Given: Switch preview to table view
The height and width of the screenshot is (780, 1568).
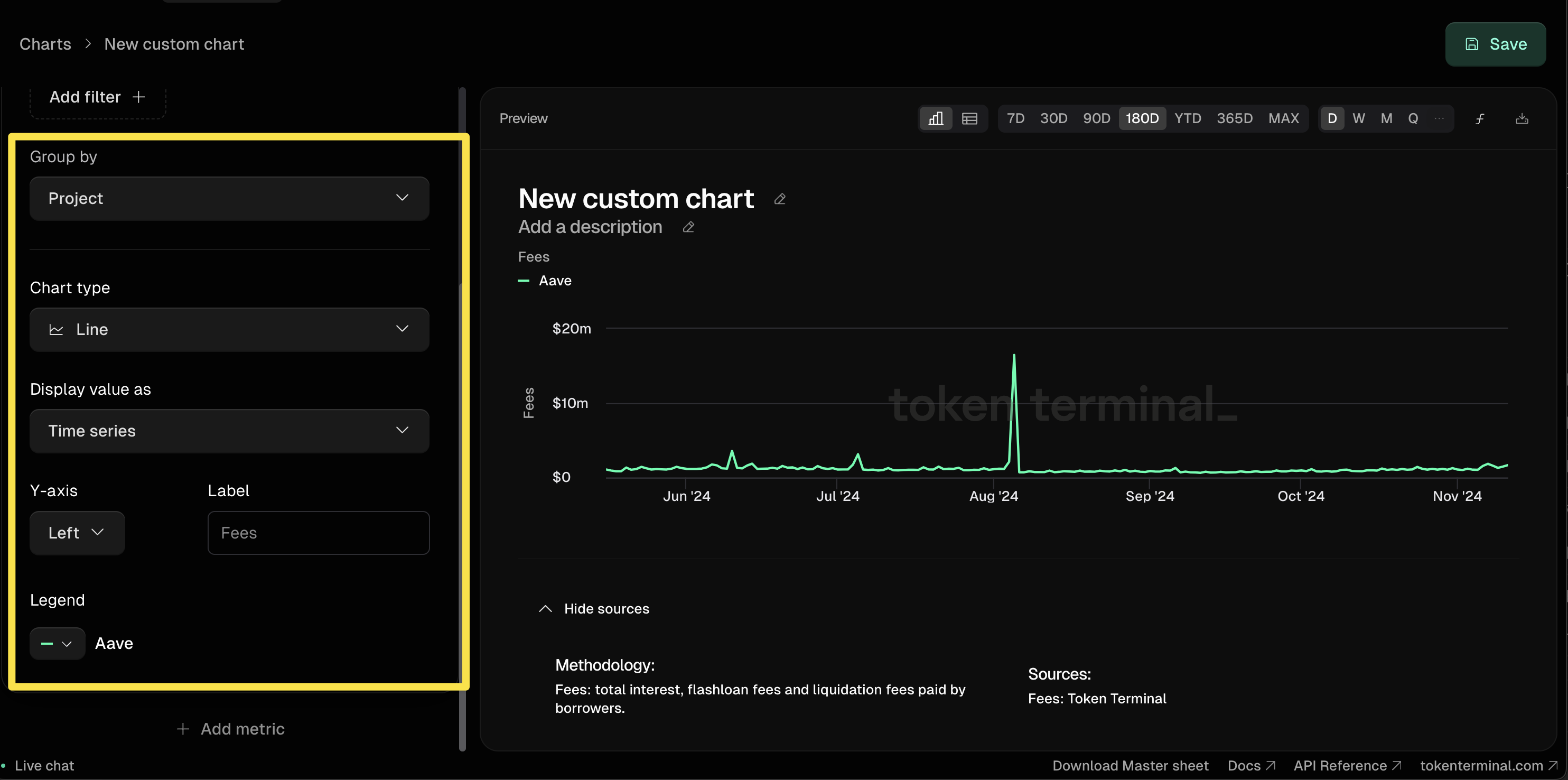Looking at the screenshot, I should [x=969, y=118].
